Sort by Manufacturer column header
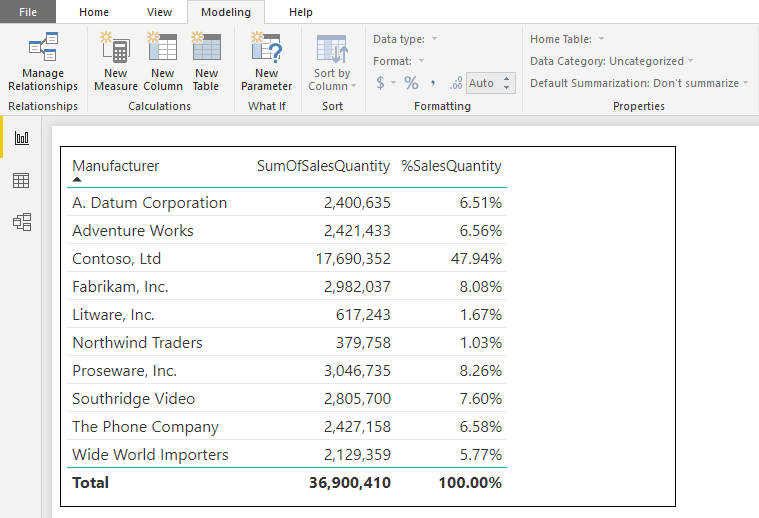The height and width of the screenshot is (518, 759). tap(116, 166)
